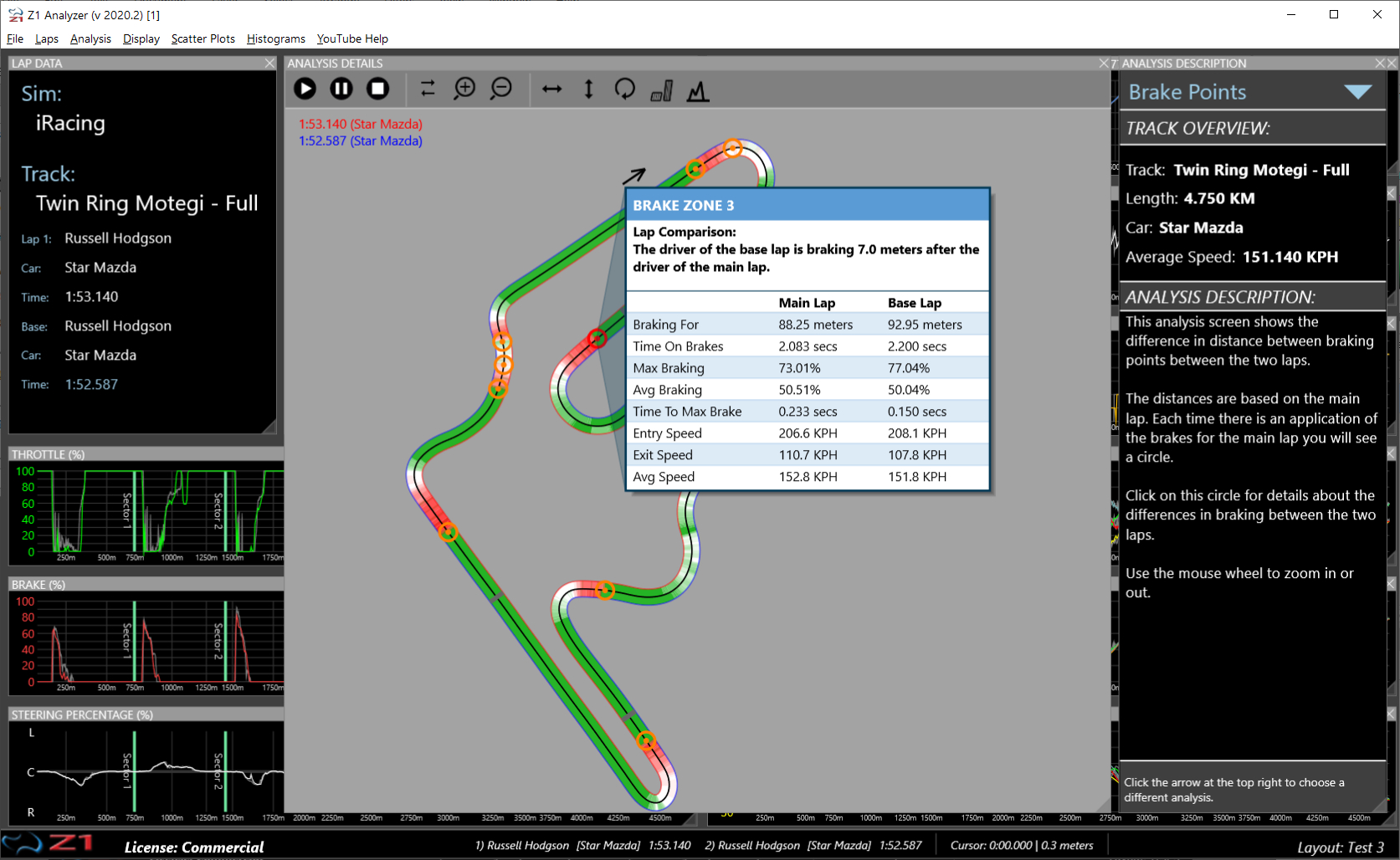Viewport: 1400px width, 860px height.
Task: Close the LAP DATA panel
Action: pyautogui.click(x=269, y=63)
